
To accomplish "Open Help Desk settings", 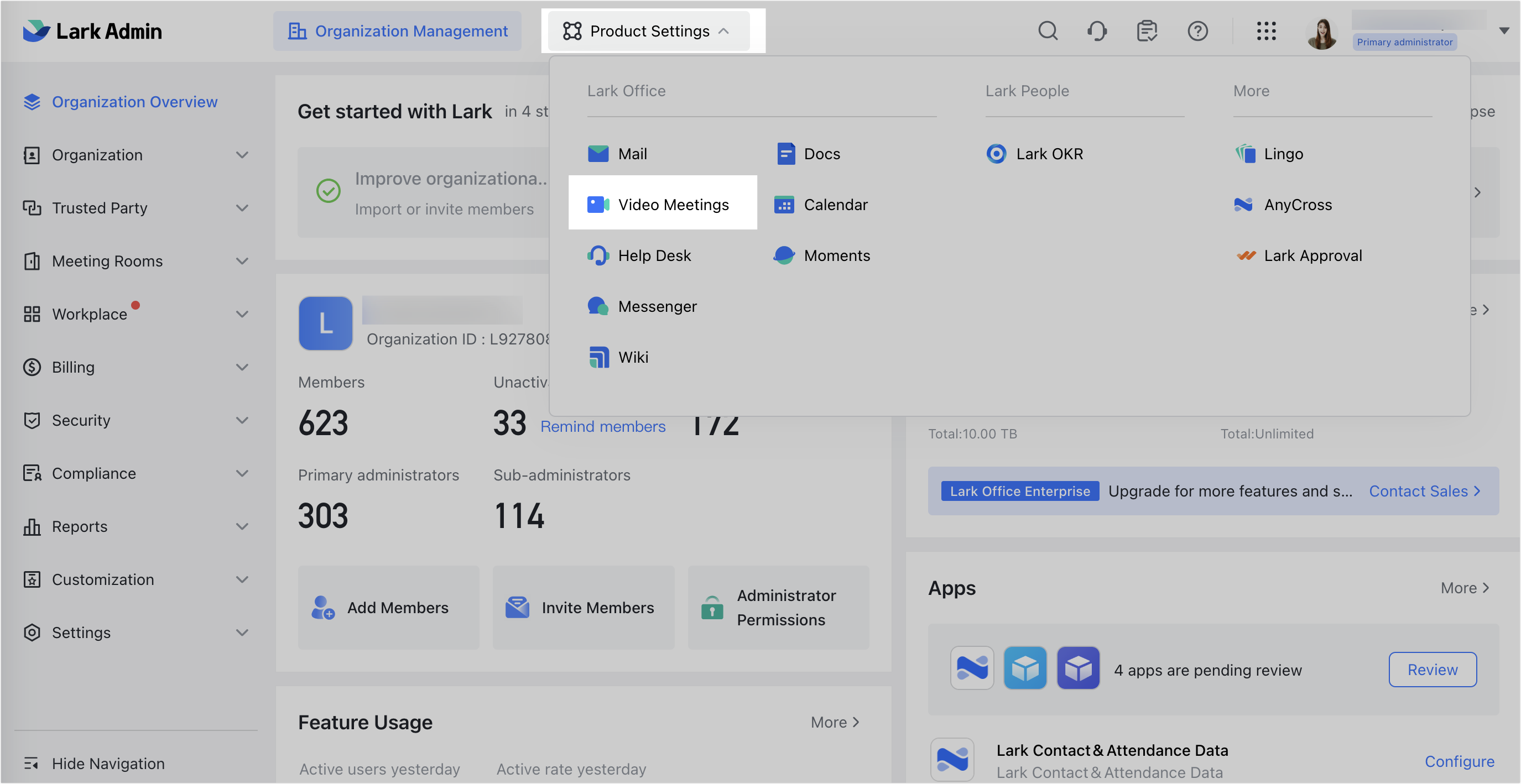I will pos(639,255).
